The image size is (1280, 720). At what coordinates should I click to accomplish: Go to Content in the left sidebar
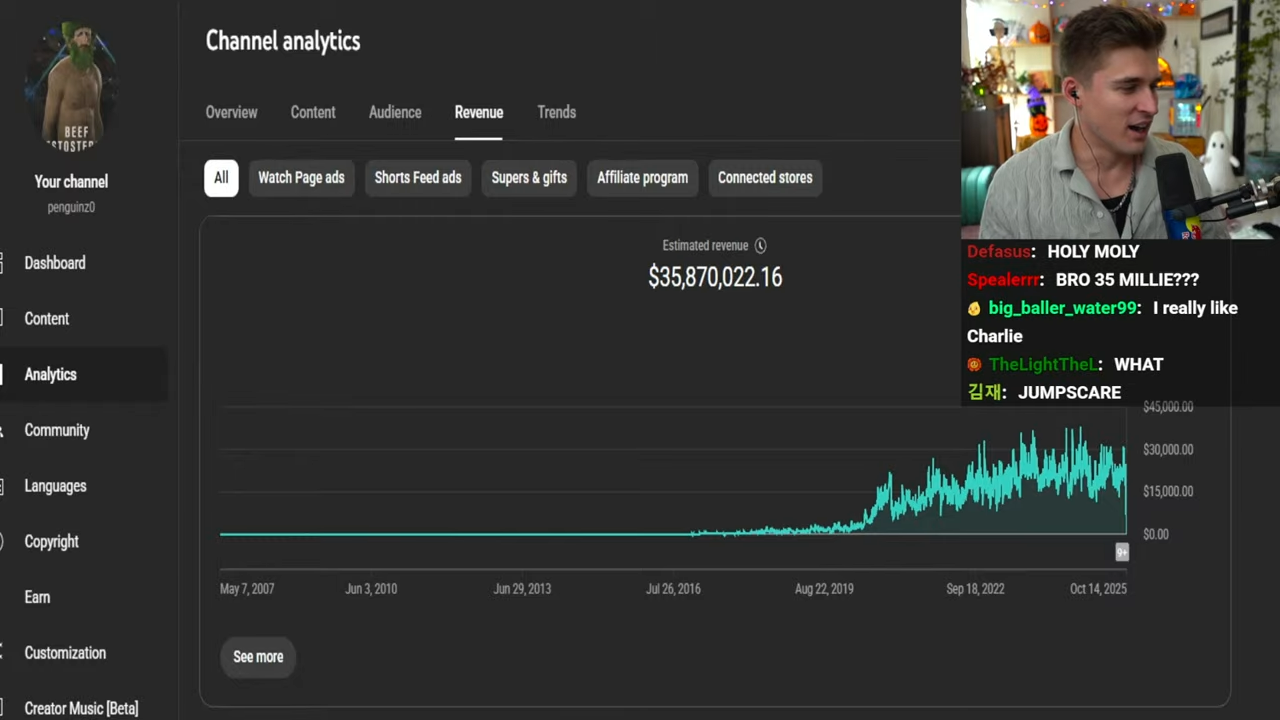[x=47, y=319]
